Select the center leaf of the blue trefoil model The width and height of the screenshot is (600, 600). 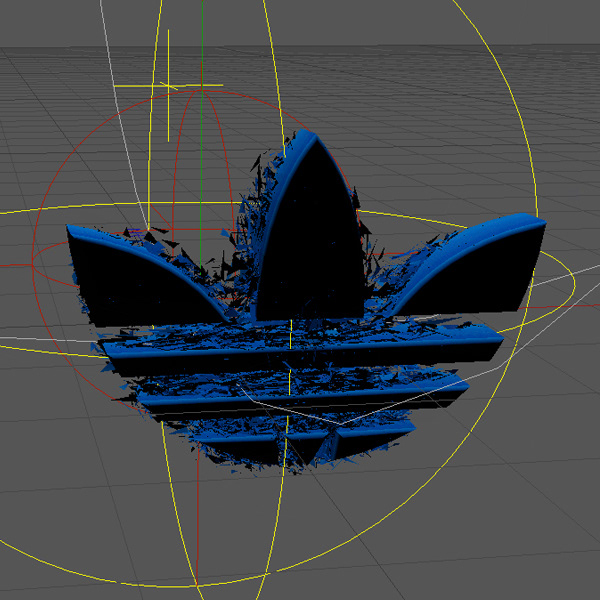point(310,230)
